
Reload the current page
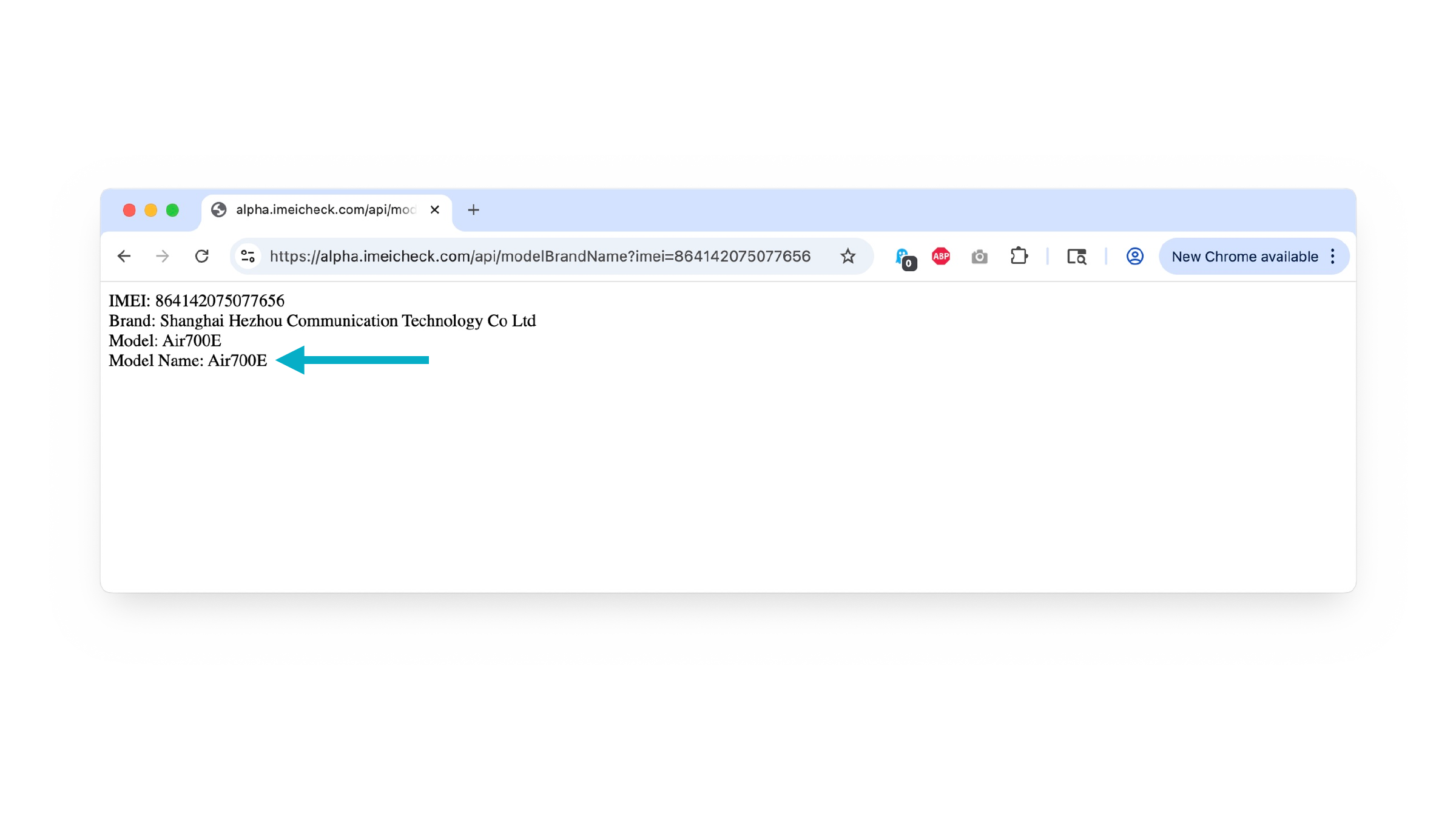(x=202, y=257)
